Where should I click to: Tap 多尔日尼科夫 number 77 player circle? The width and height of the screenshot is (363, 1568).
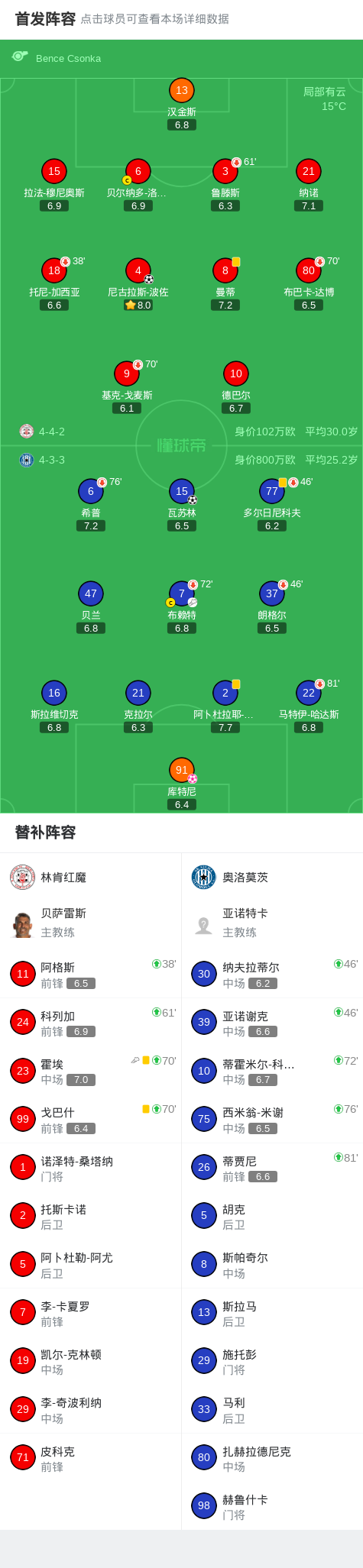tap(272, 491)
